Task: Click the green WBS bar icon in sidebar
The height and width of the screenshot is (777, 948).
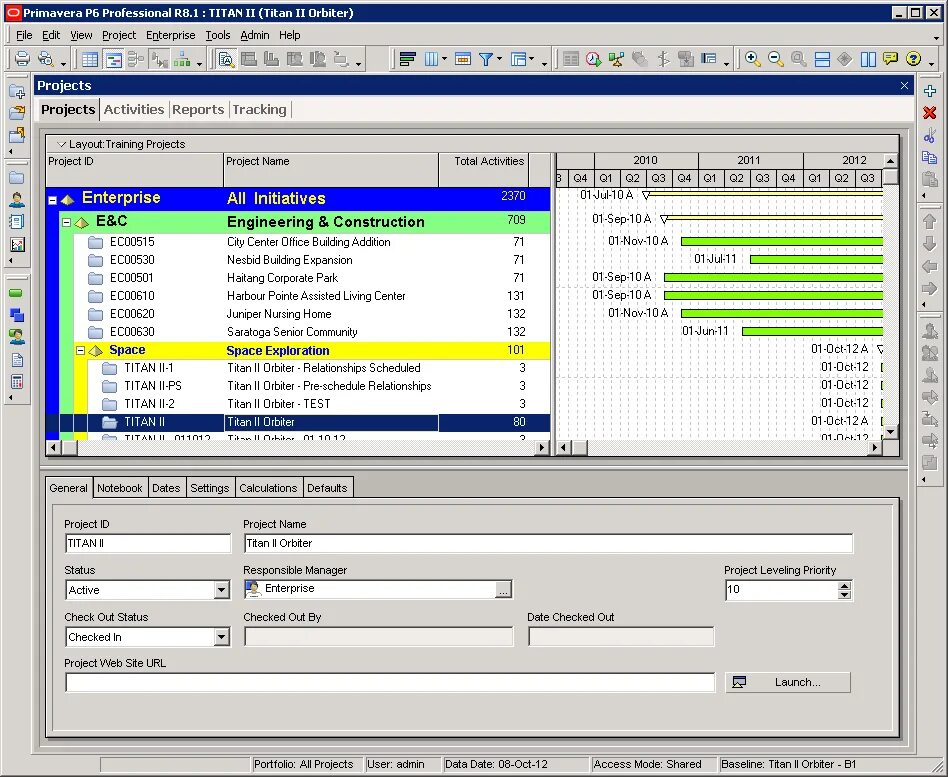Action: [x=17, y=293]
